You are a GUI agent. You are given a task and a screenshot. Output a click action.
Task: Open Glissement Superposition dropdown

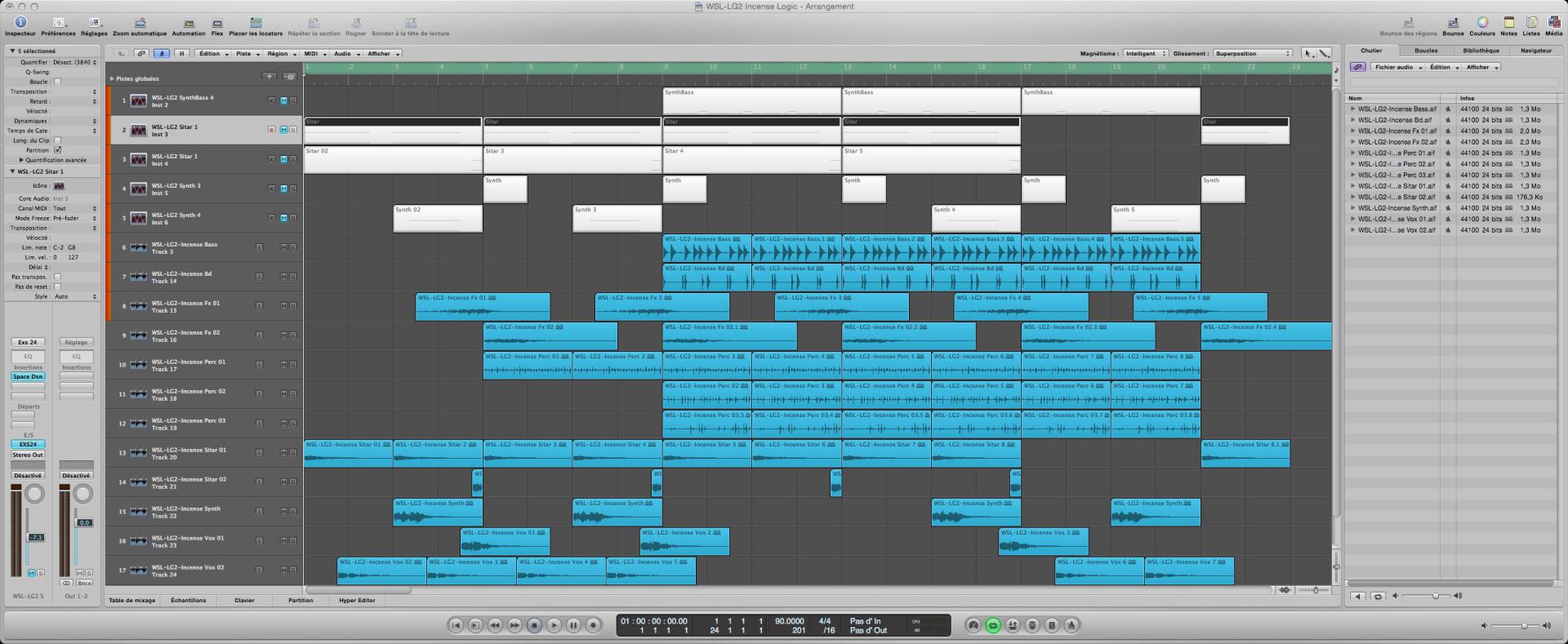(x=1253, y=54)
